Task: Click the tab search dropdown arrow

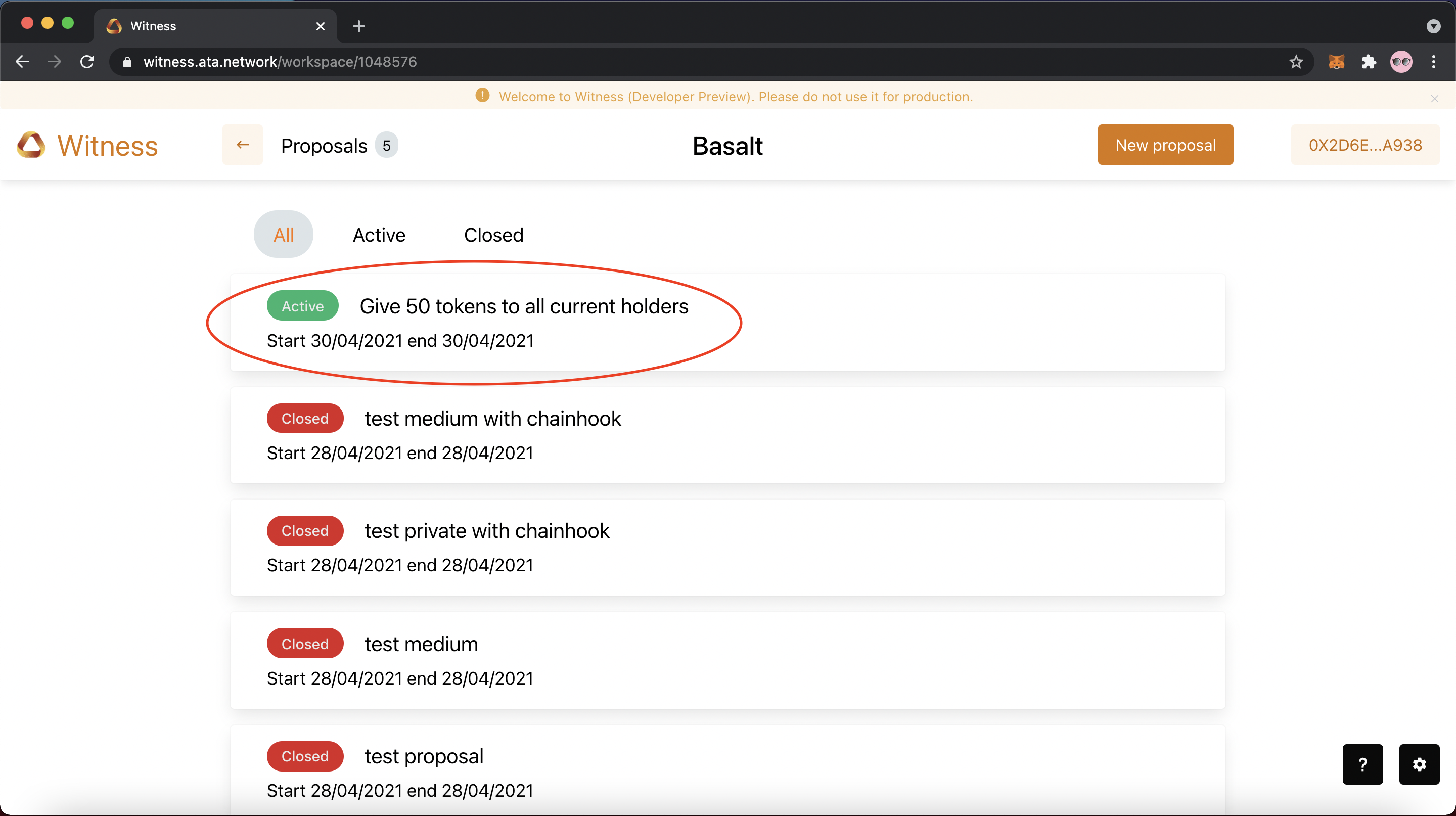Action: (x=1433, y=26)
